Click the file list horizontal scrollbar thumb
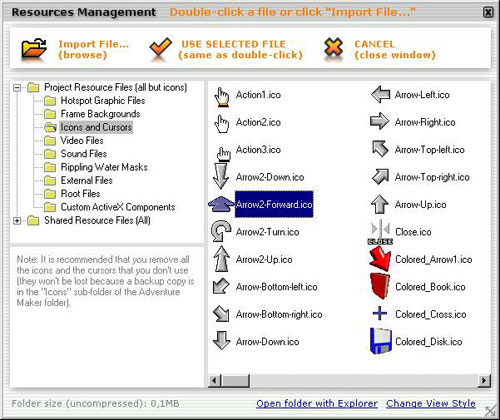The width and height of the screenshot is (500, 420). [x=236, y=380]
